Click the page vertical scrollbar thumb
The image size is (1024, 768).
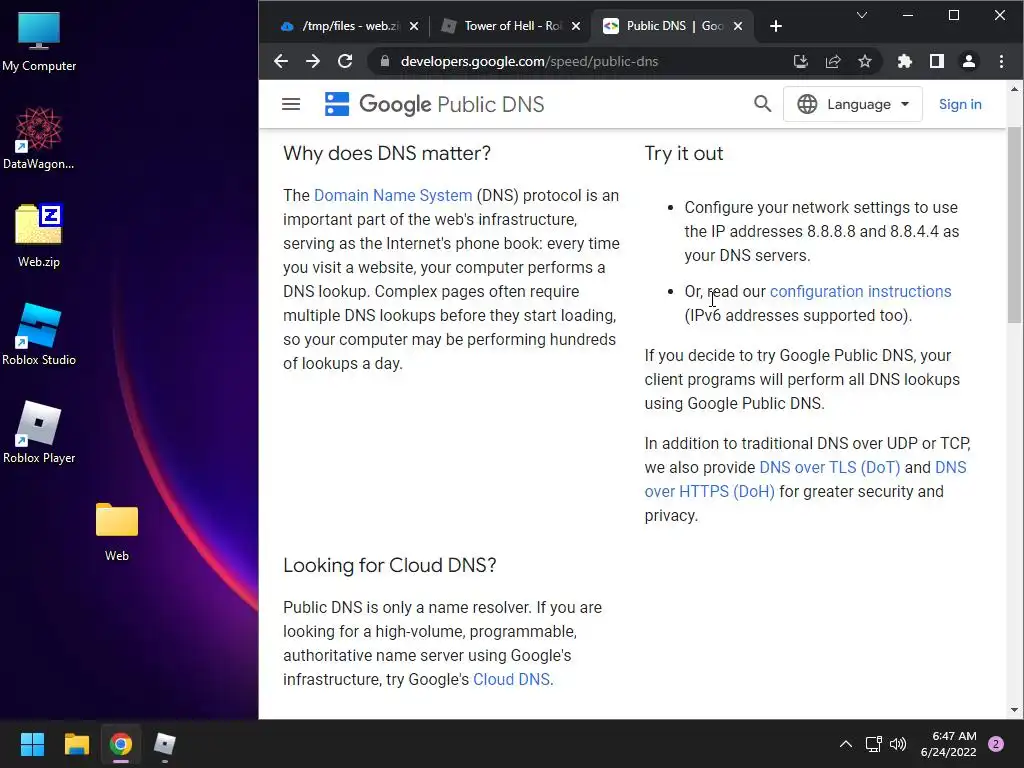pyautogui.click(x=1014, y=225)
